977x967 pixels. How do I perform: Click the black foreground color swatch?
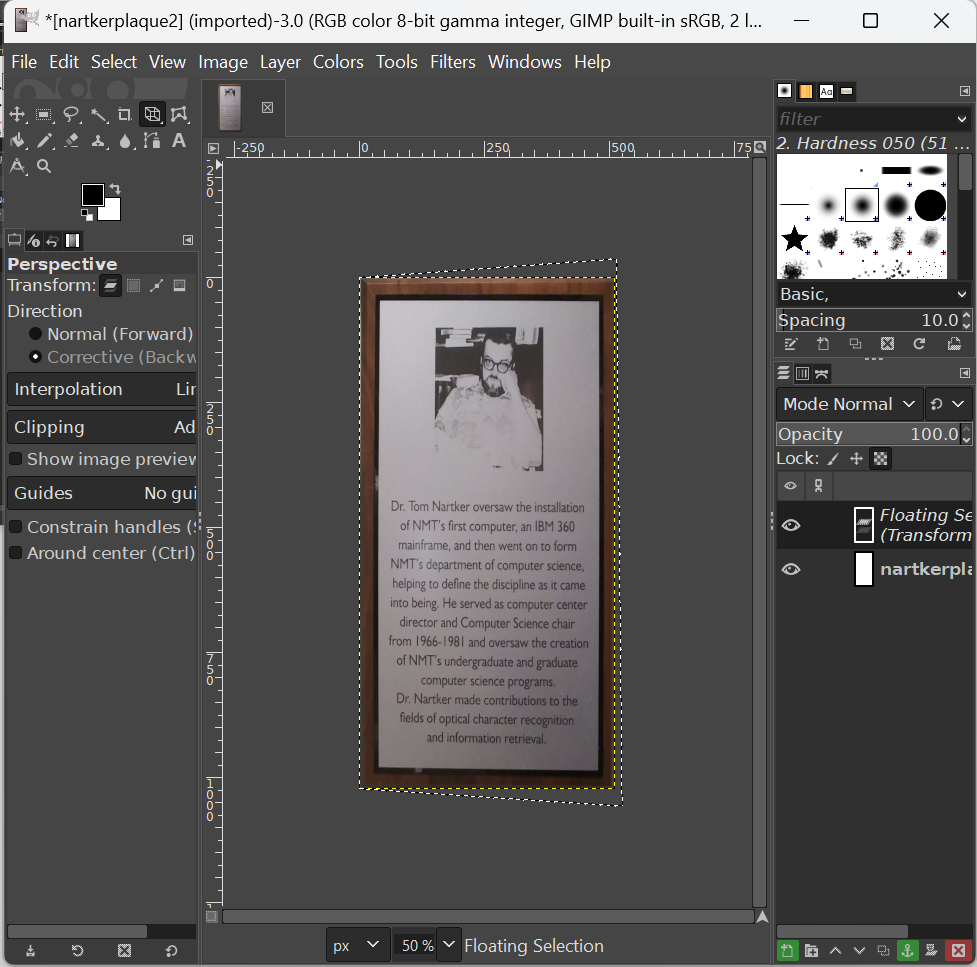tap(92, 195)
